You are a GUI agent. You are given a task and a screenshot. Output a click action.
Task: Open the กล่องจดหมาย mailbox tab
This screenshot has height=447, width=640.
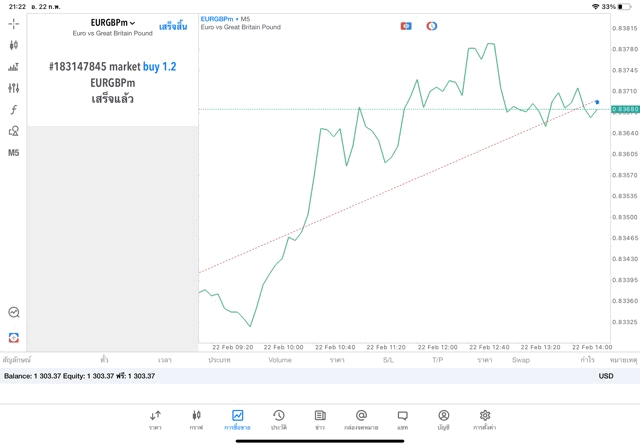[x=361, y=420]
